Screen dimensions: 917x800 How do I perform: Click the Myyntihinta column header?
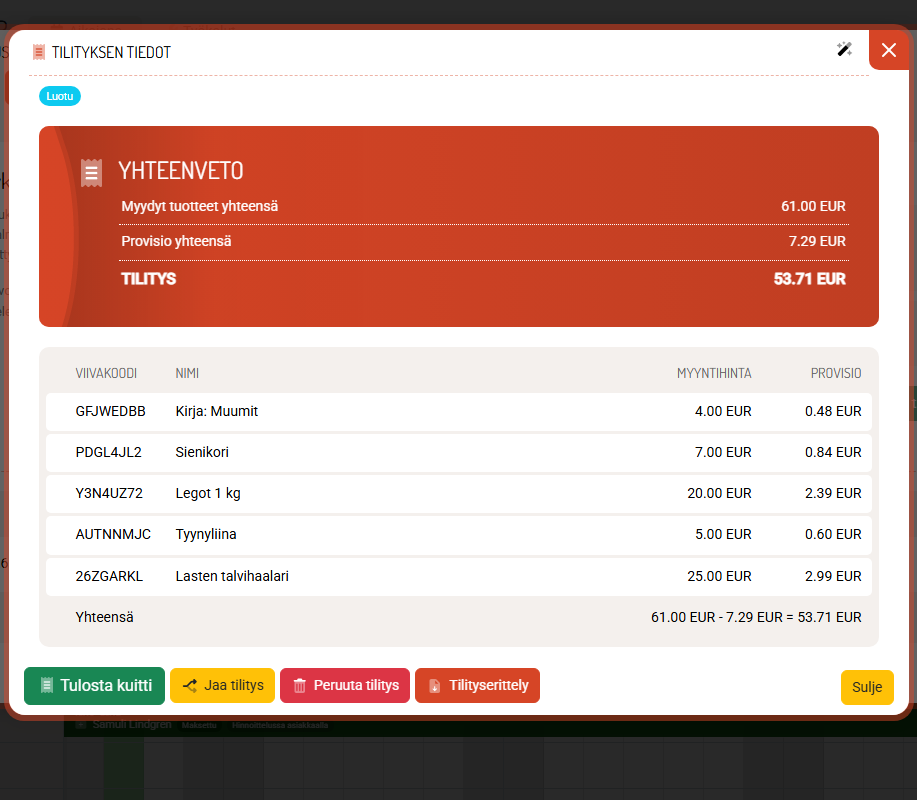click(x=714, y=373)
